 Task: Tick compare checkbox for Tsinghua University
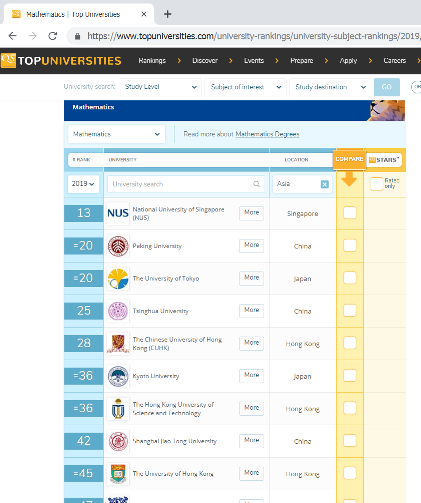(x=350, y=310)
